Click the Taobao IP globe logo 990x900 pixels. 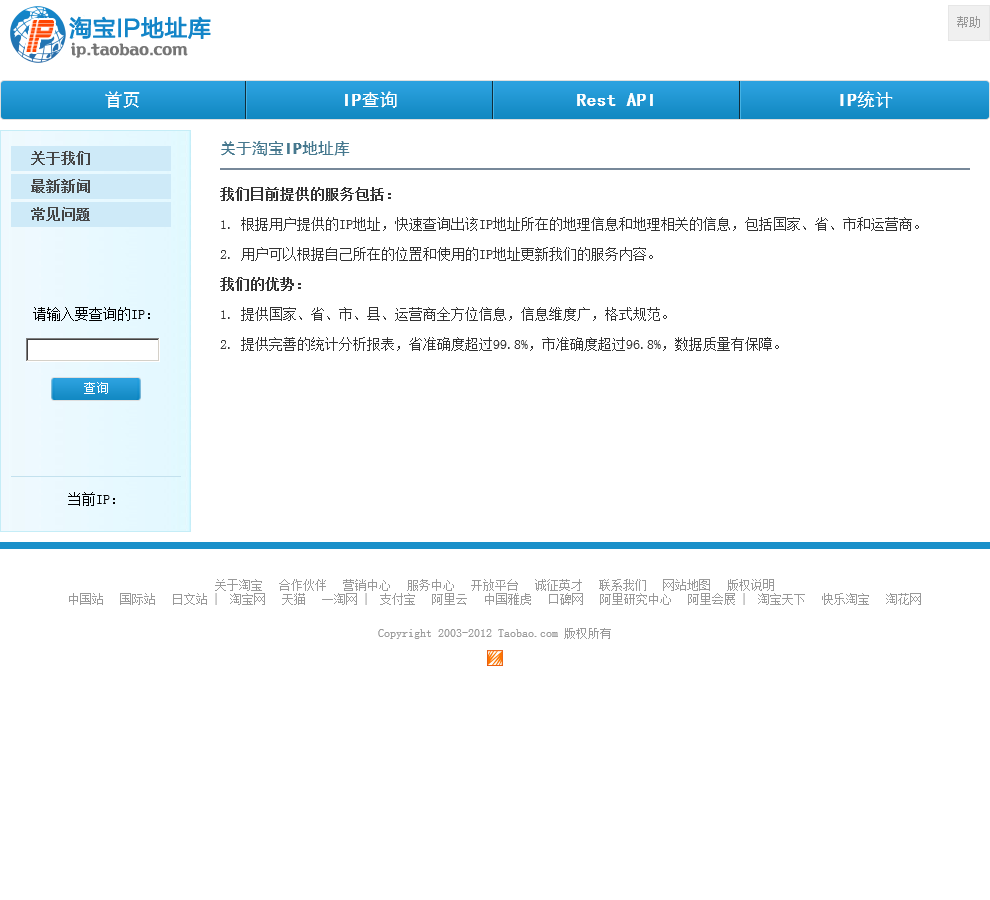pyautogui.click(x=37, y=35)
